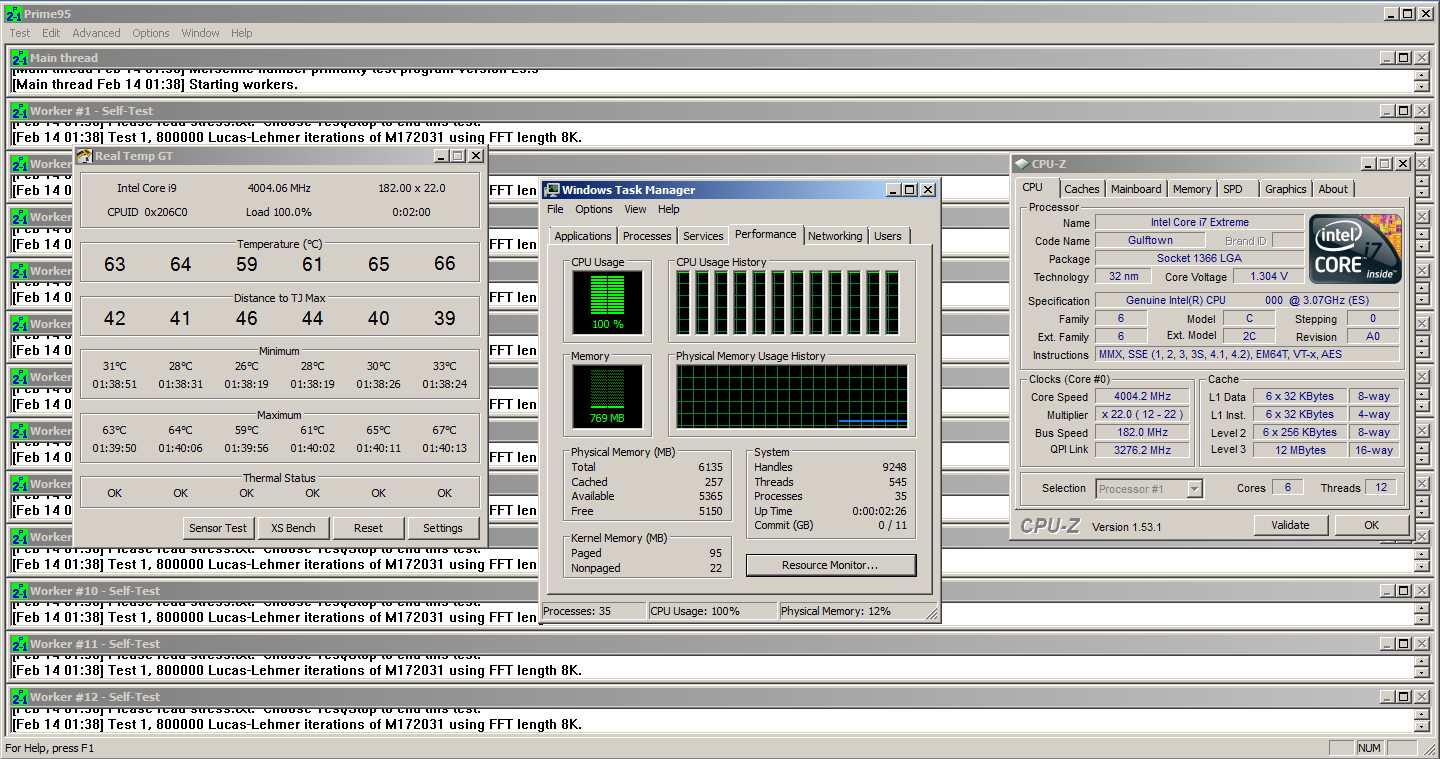
Task: Click the Worker #1 Self-Test window icon
Action: 19,111
